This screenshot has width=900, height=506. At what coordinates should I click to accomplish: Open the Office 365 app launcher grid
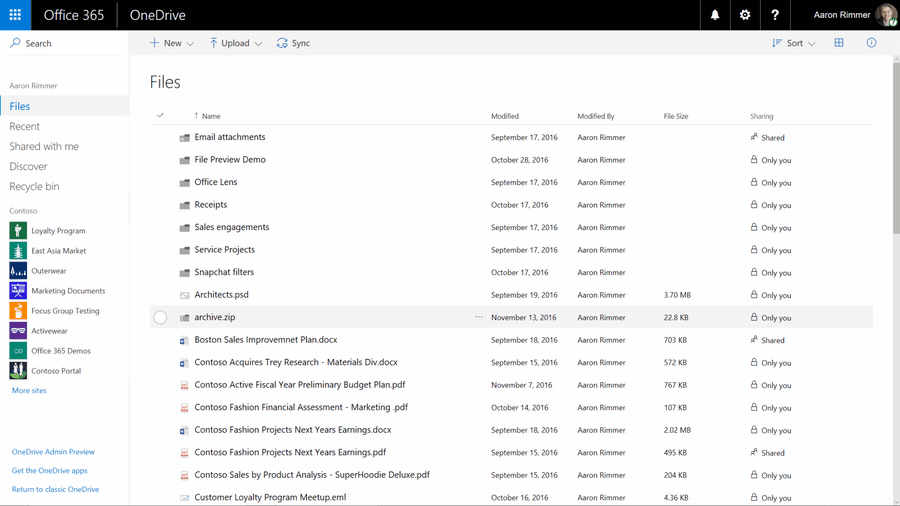point(15,15)
